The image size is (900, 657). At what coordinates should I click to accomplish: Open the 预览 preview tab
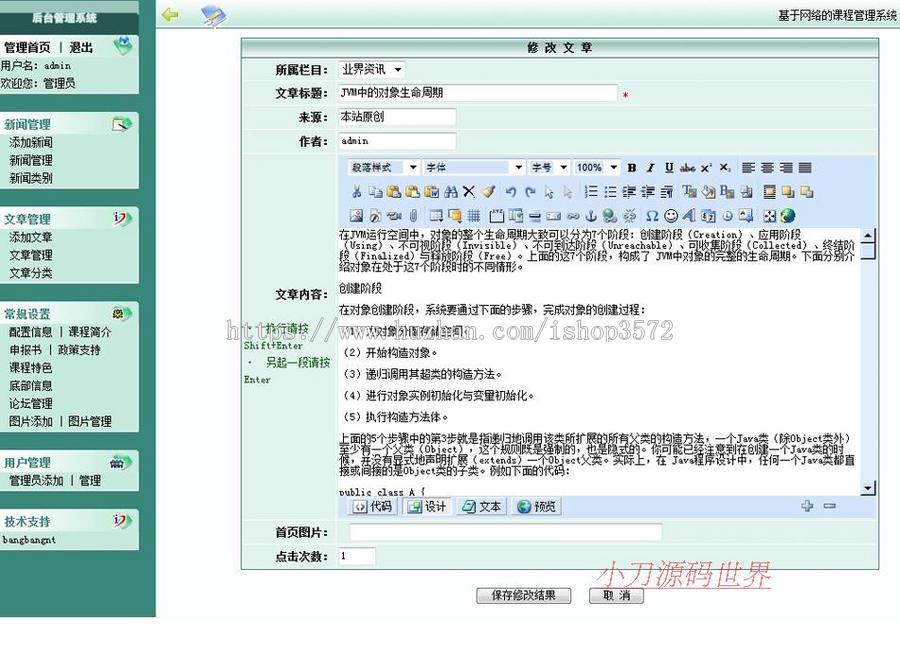coord(534,506)
